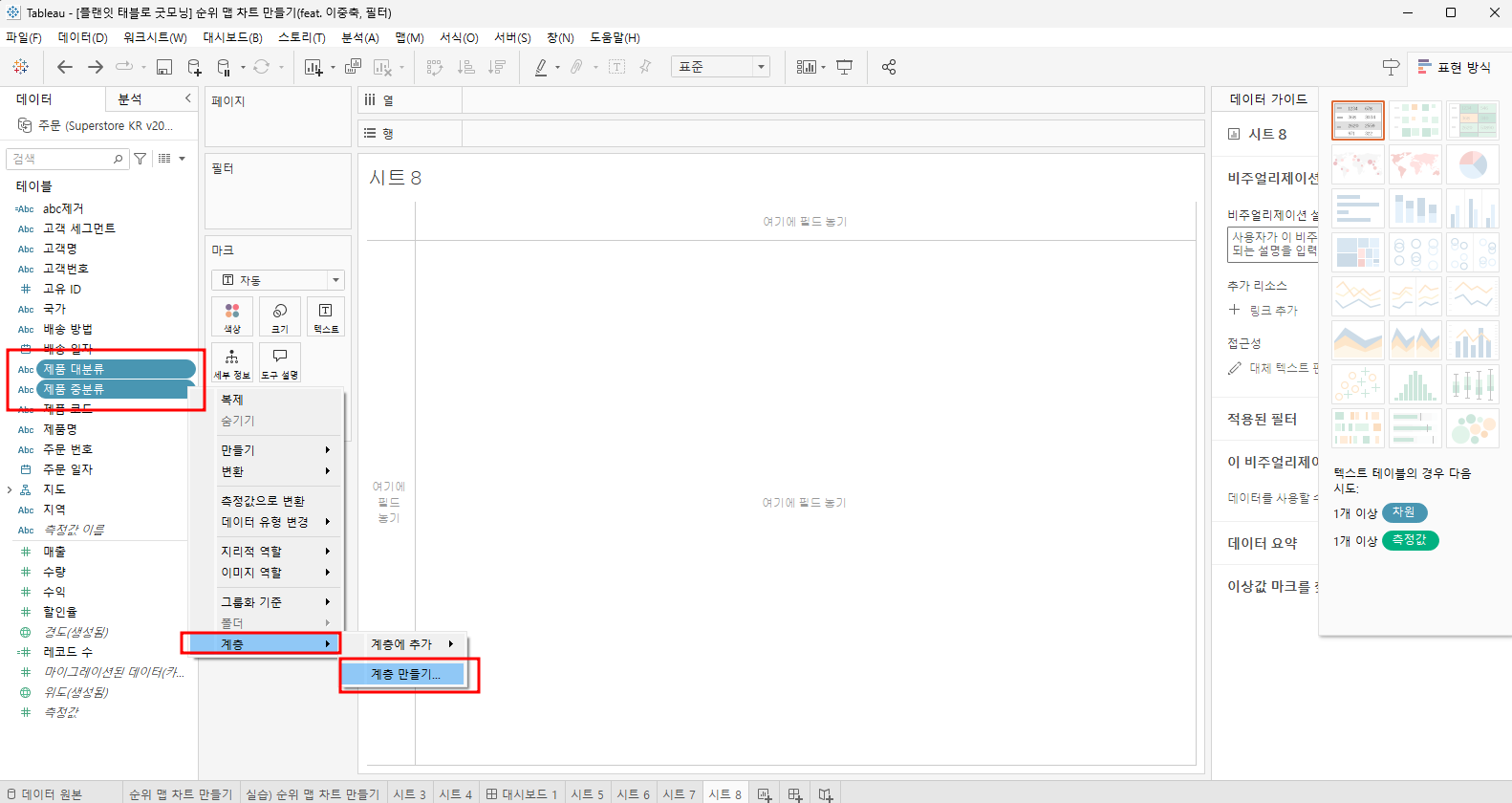Click the highlight pen icon
Image resolution: width=1512 pixels, height=803 pixels.
point(541,67)
